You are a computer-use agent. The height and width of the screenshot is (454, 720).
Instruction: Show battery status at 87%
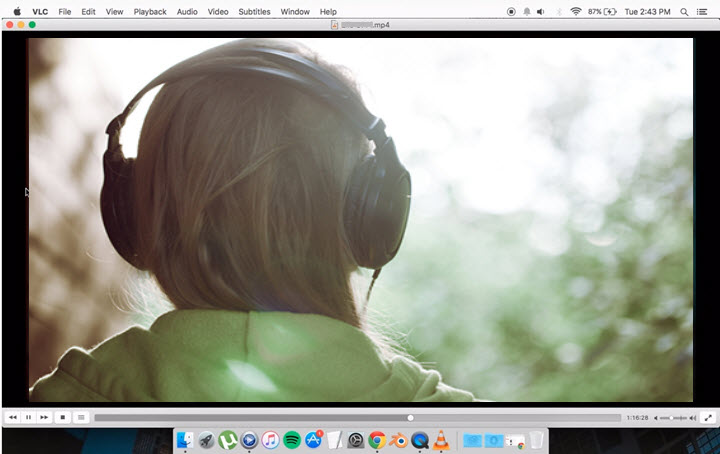point(602,12)
